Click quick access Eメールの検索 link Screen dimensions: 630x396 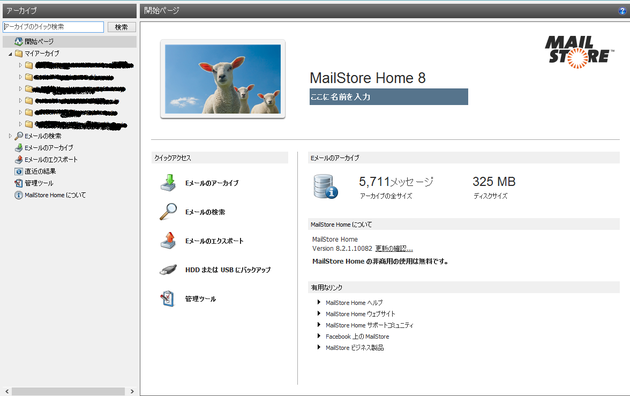205,212
